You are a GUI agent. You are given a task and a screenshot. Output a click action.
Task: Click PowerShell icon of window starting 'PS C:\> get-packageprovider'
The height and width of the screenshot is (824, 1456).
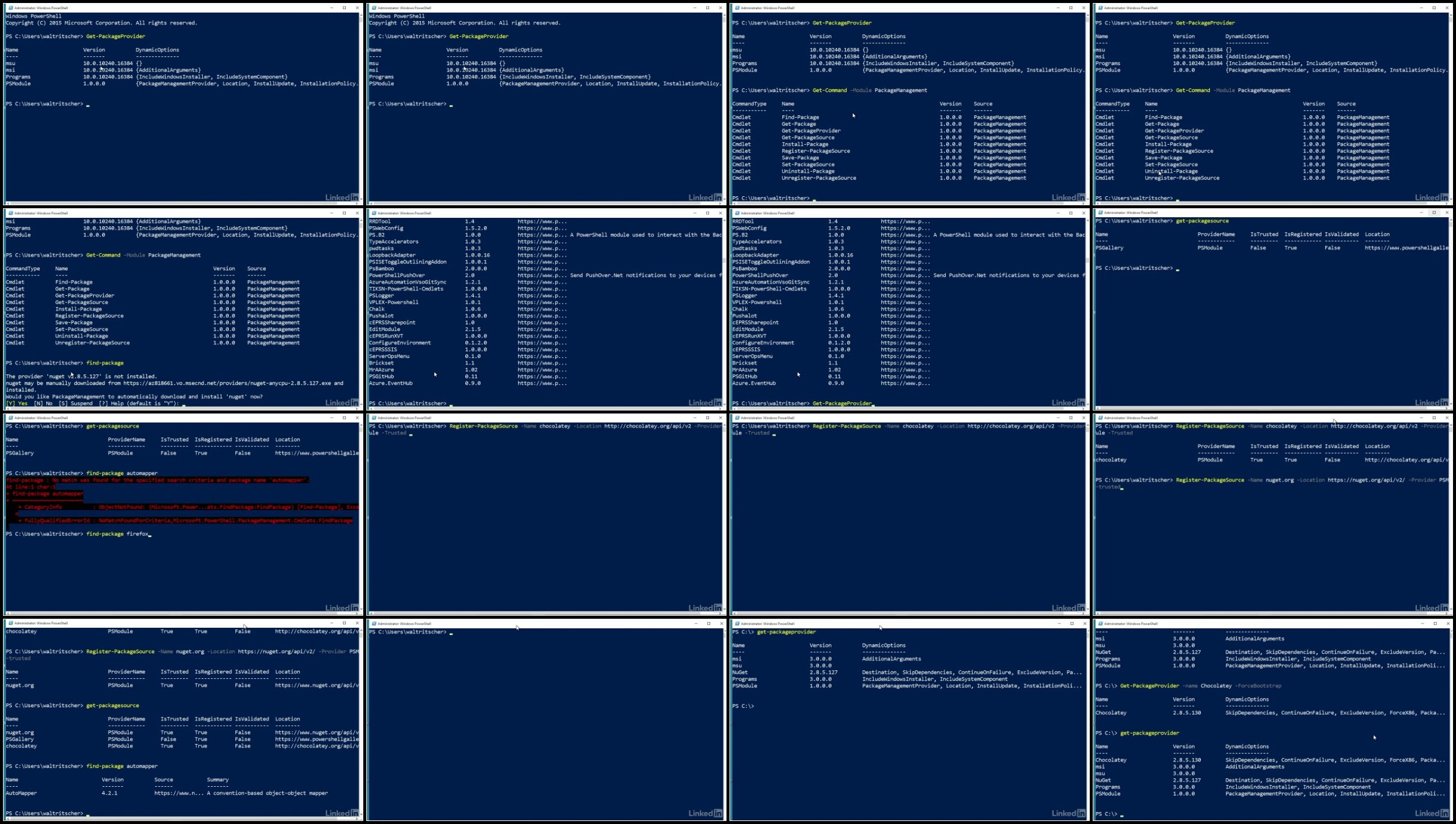coord(737,624)
